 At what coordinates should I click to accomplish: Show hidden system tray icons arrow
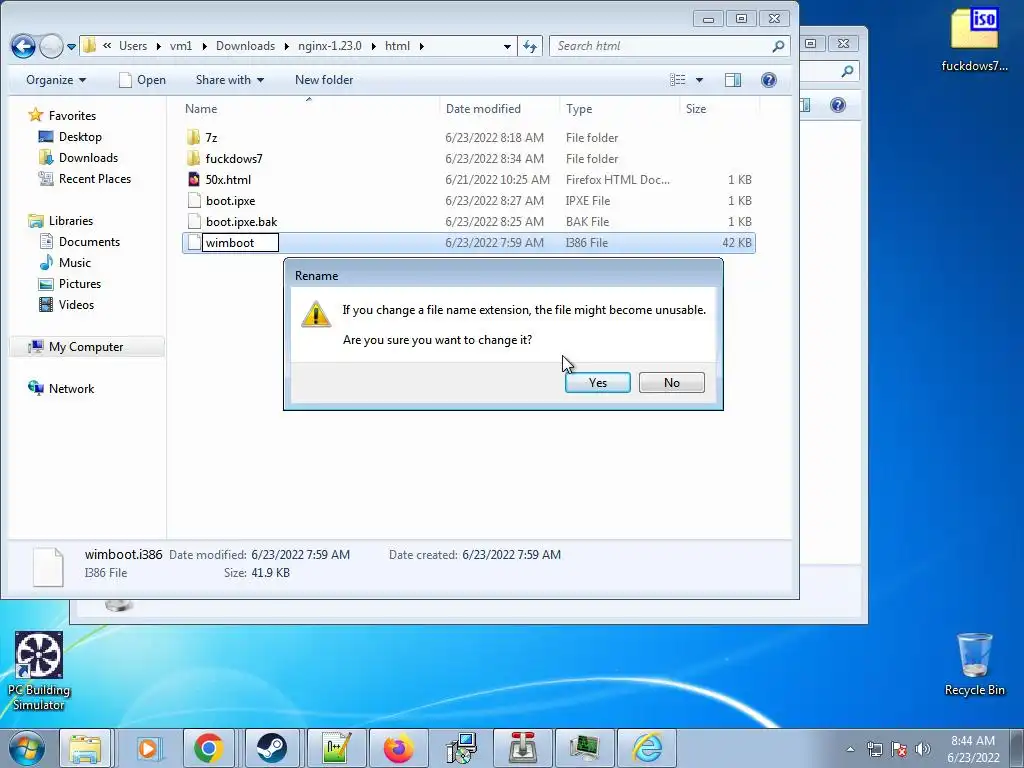pos(850,749)
